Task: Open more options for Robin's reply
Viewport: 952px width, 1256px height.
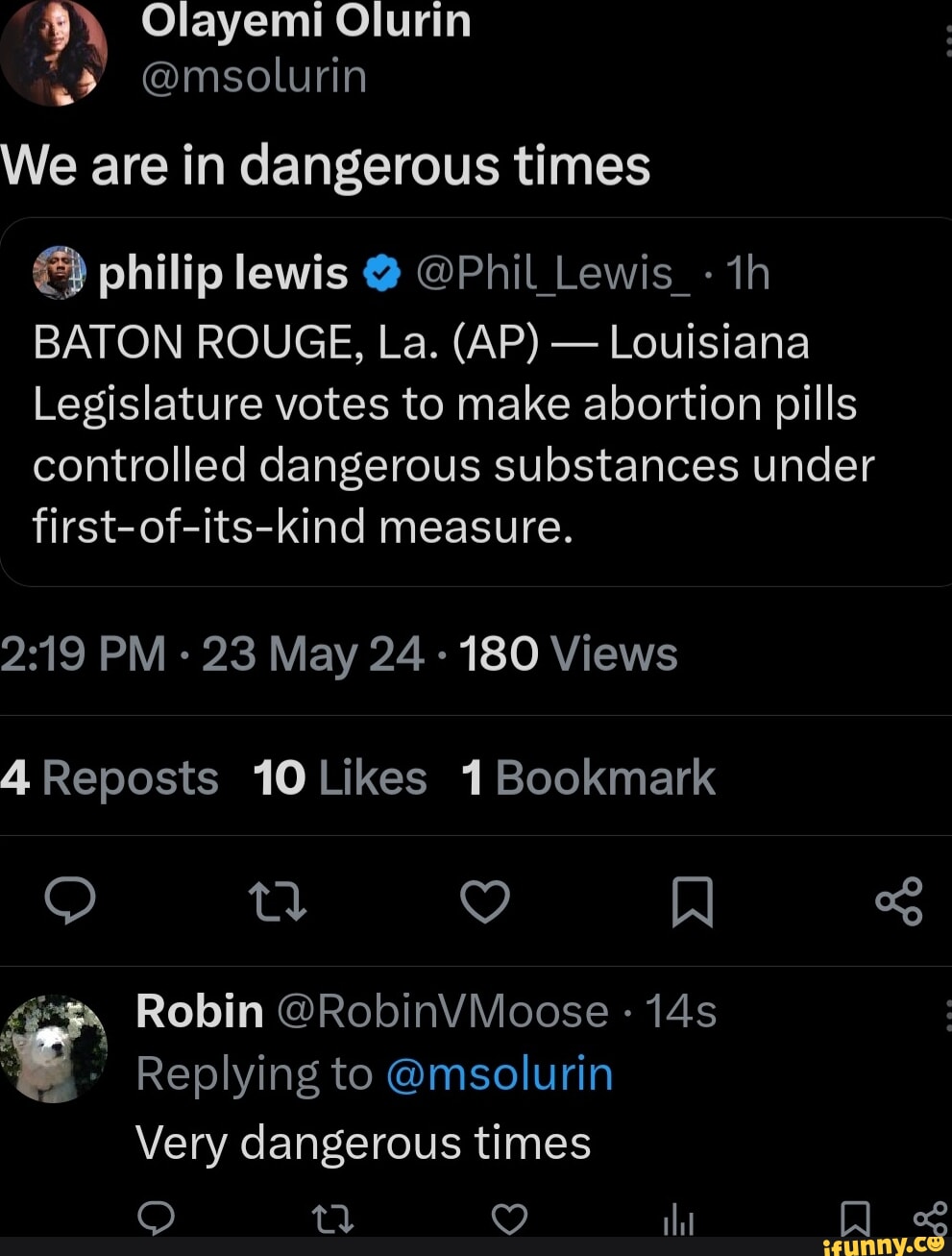Action: coord(947,1015)
